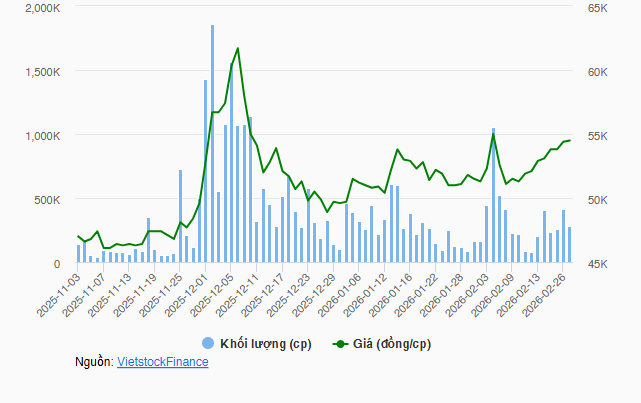
Task: Click the green line marker for Giá
Action: click(340, 343)
